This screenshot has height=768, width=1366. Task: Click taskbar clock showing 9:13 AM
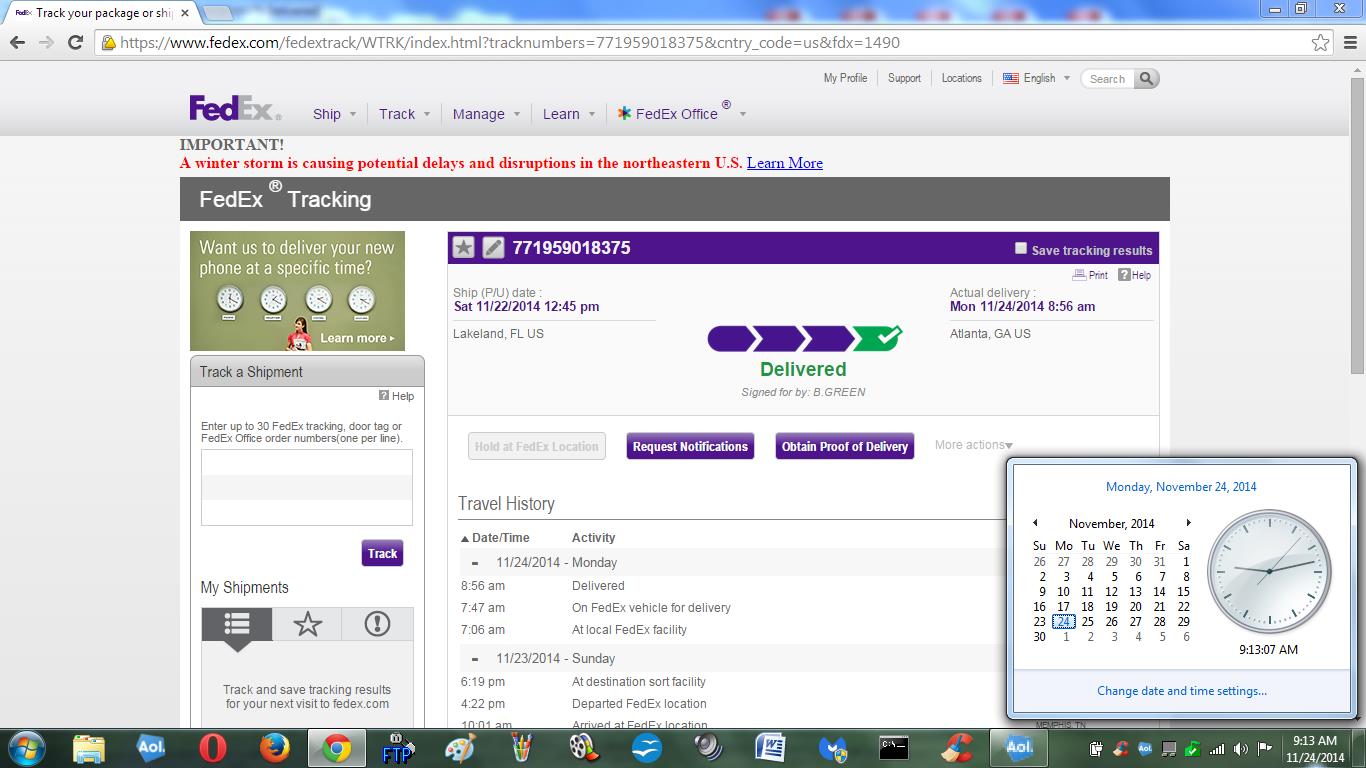pos(1315,748)
